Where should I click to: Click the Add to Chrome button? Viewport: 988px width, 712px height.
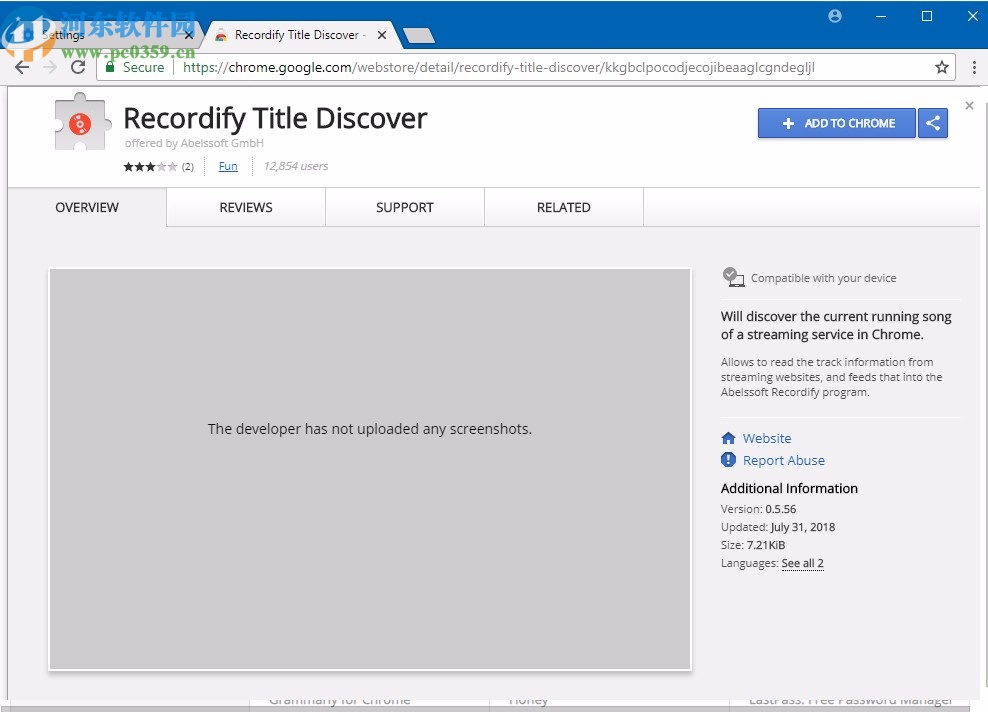pyautogui.click(x=837, y=123)
